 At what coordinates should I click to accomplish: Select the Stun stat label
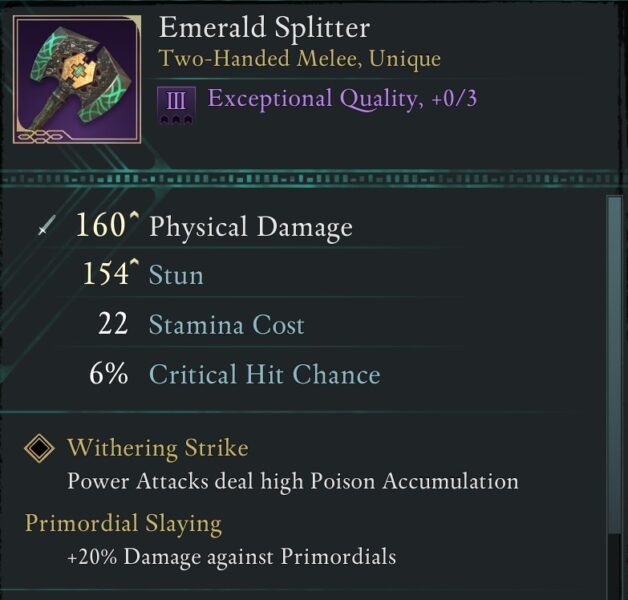pos(176,275)
